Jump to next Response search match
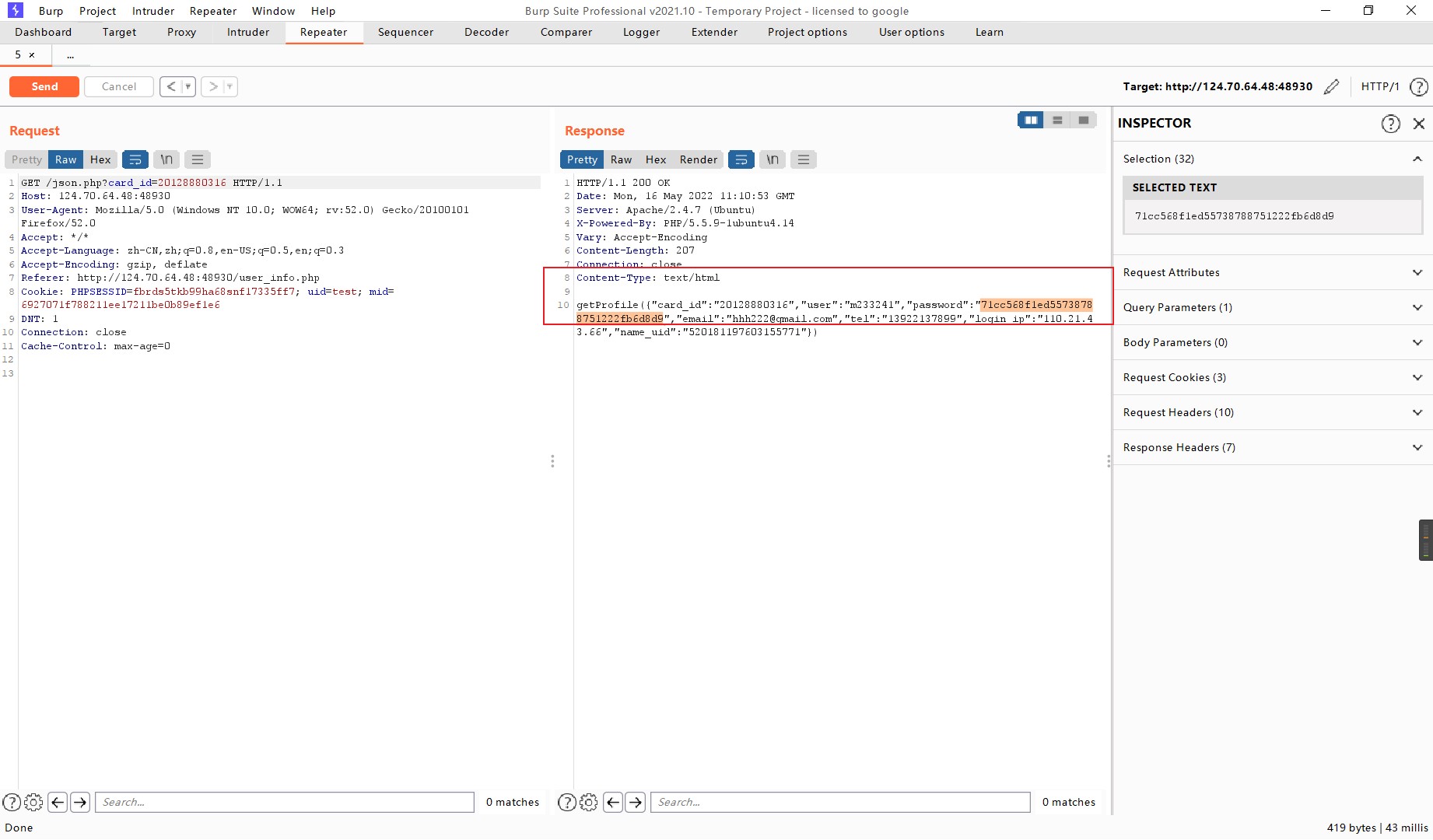The image size is (1433, 840). click(x=636, y=802)
